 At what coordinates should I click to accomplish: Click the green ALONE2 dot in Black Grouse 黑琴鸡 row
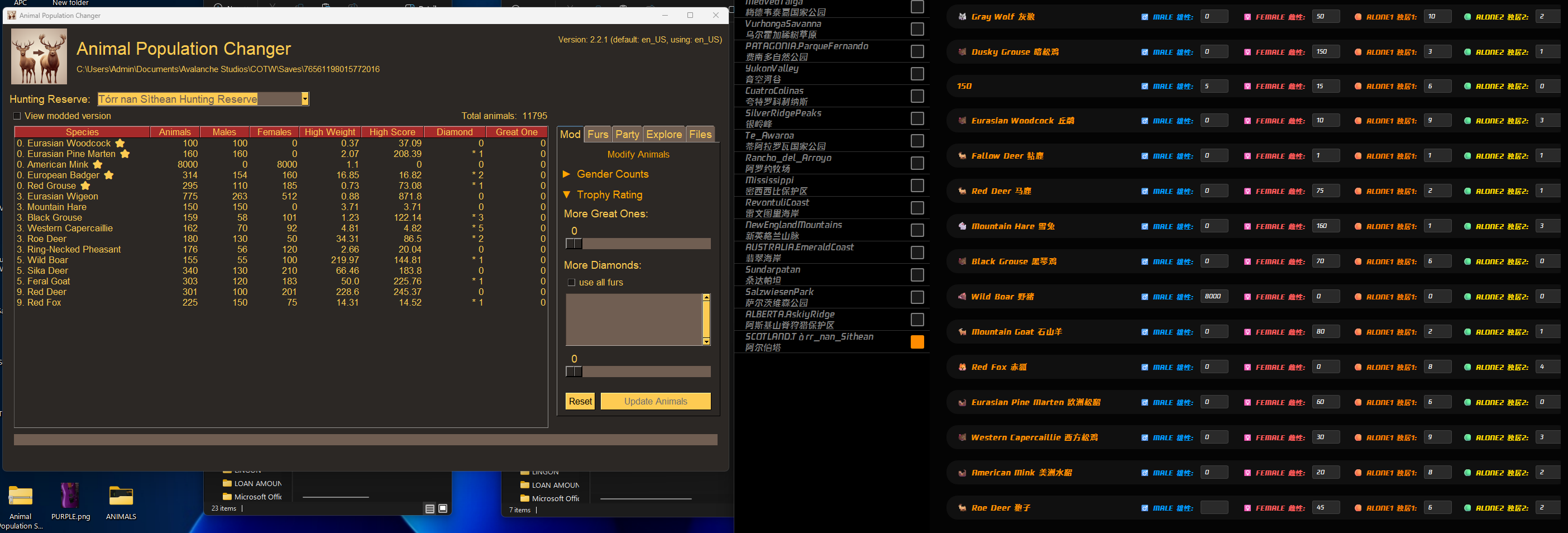coord(1467,261)
